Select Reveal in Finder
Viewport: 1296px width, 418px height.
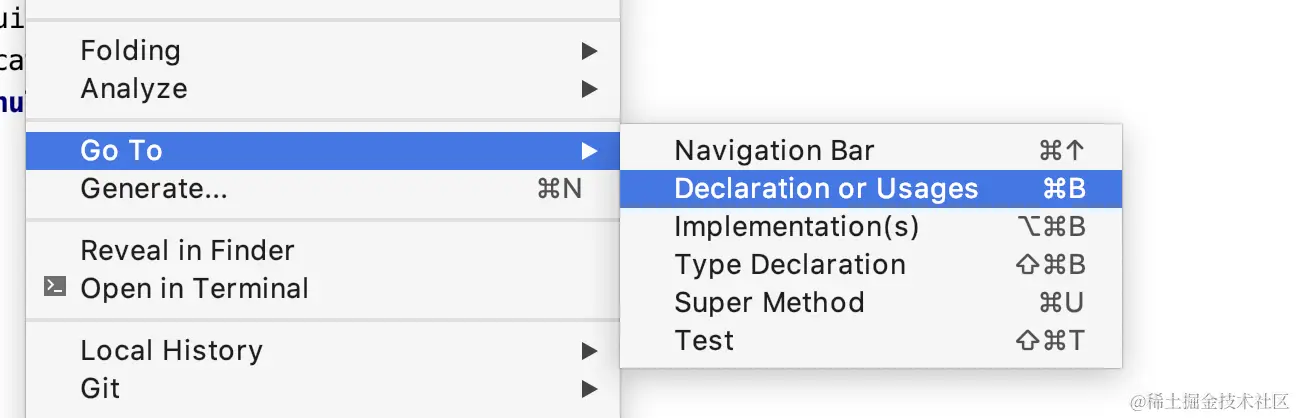(323, 250)
